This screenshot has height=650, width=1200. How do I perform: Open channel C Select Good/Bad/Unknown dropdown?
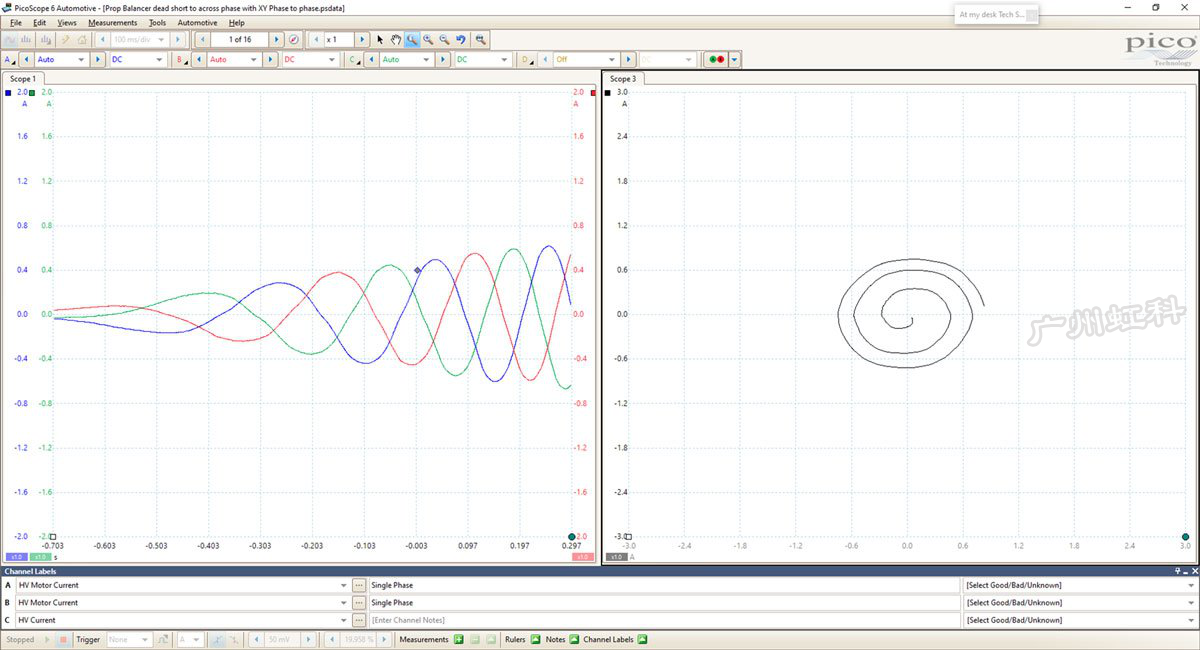[1080, 620]
